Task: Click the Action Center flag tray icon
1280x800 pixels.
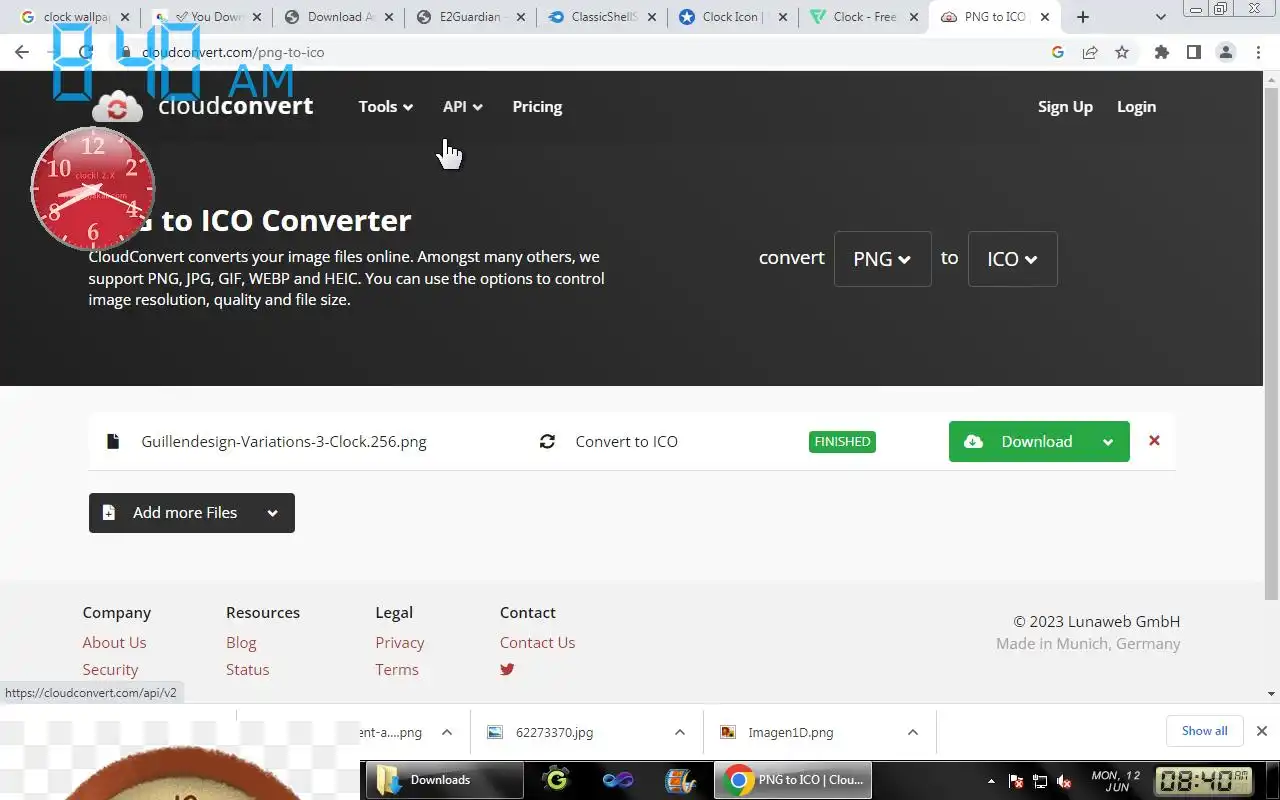Action: pos(1016,781)
